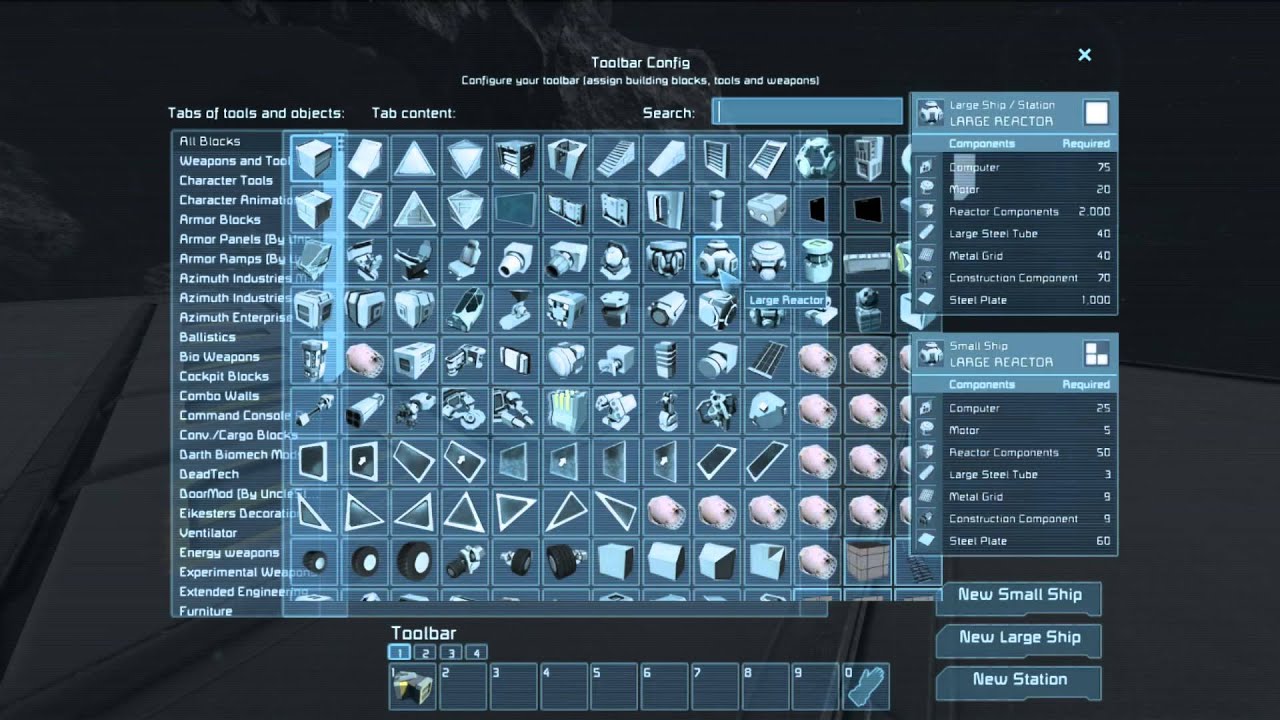1280x720 pixels.
Task: Click the Reactor Components 50 row
Action: tap(1015, 453)
